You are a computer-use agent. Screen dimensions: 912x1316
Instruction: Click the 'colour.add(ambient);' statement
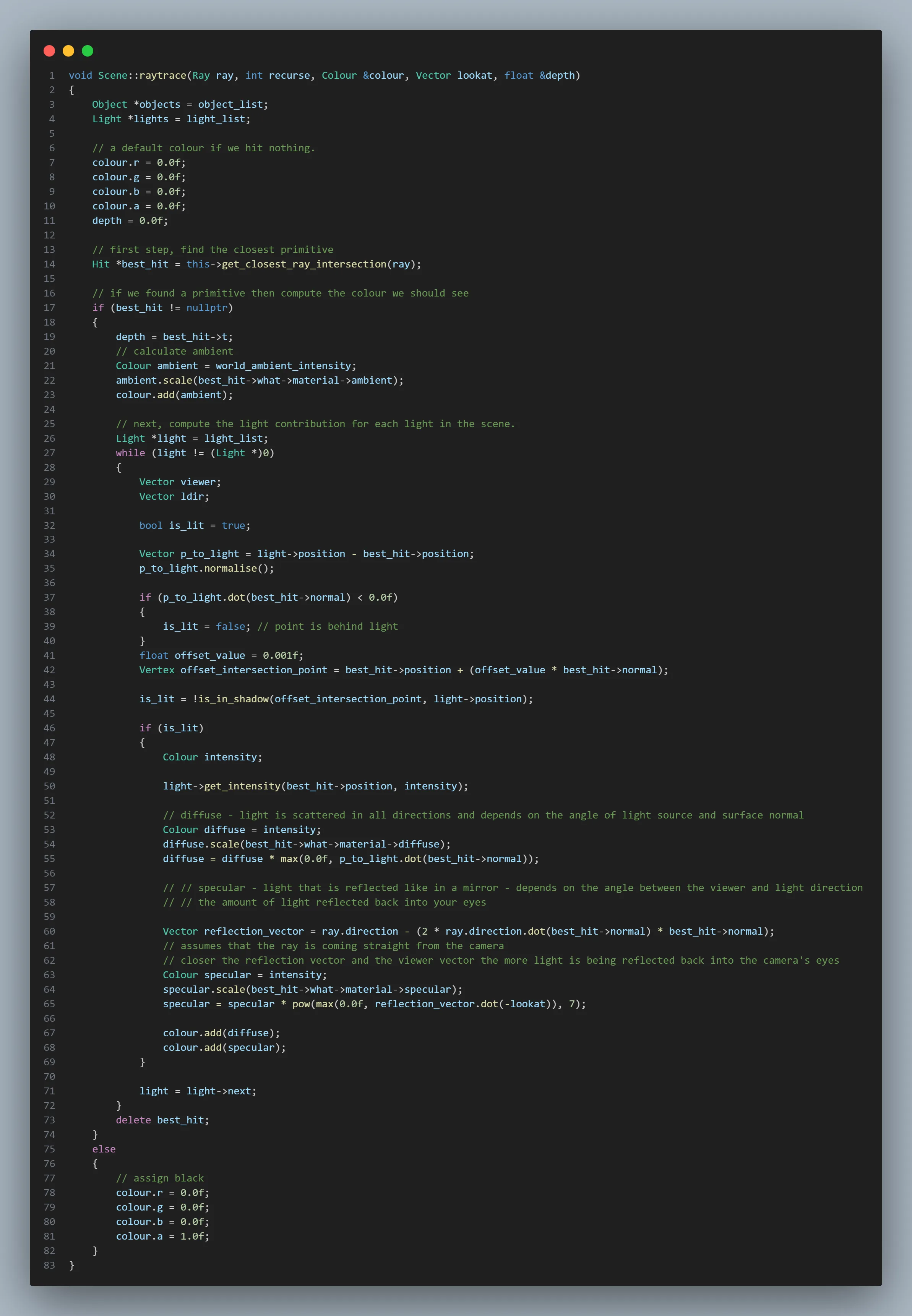[174, 395]
